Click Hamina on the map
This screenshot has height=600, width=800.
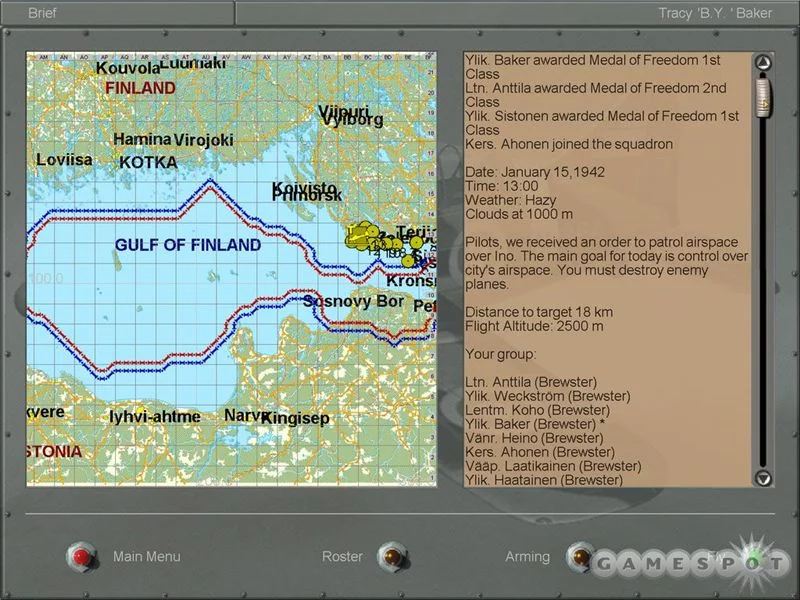142,139
